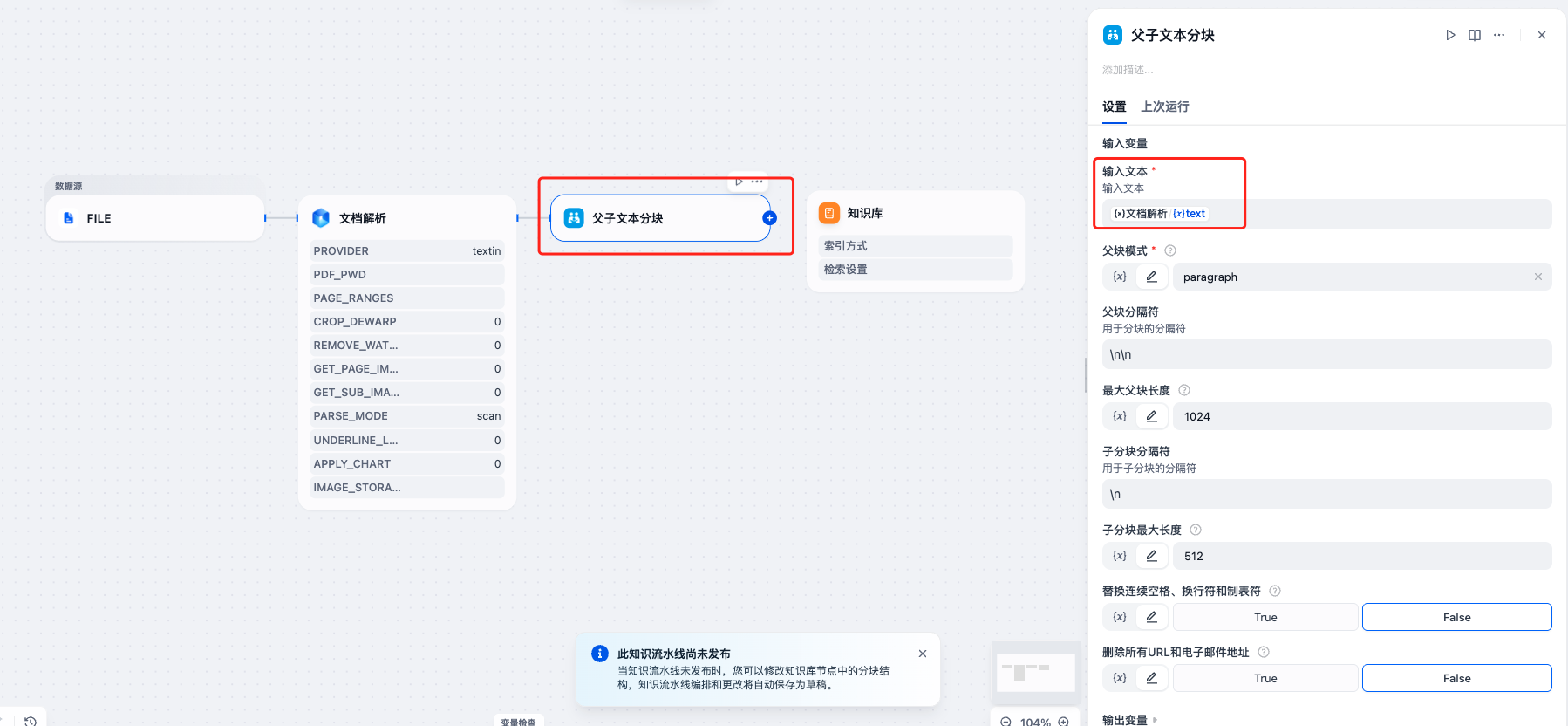Show help tooltip for 替换连续空格 option
Viewport: 1568px width, 726px height.
[1275, 591]
